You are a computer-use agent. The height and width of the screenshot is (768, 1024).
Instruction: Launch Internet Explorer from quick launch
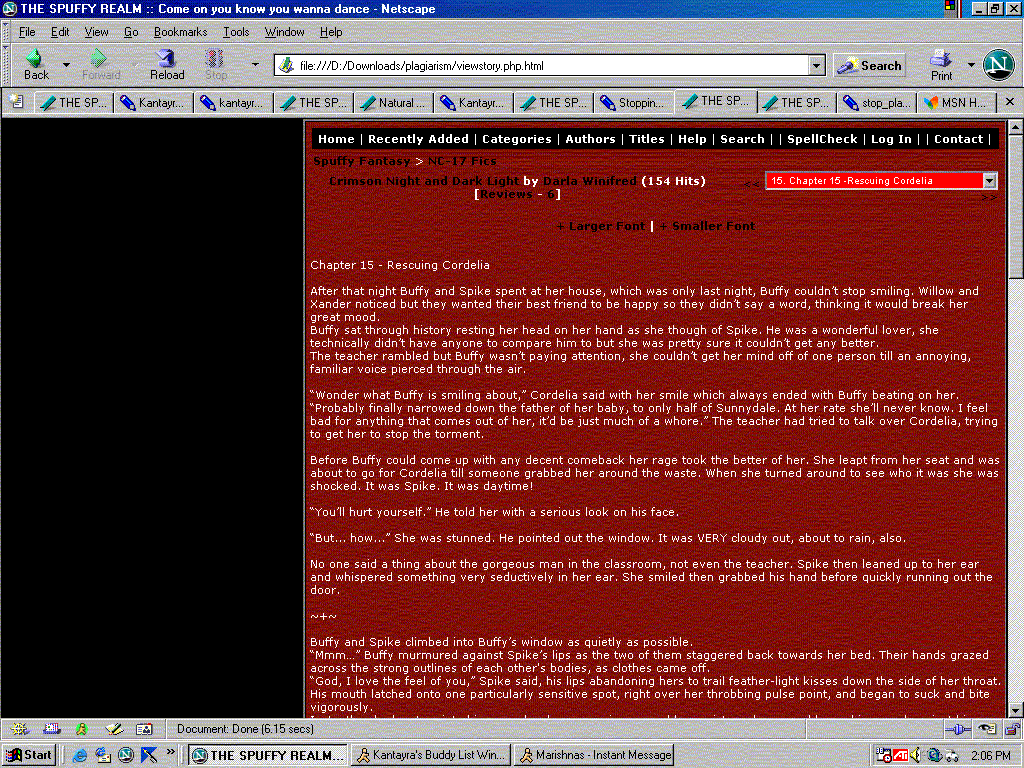(x=80, y=756)
